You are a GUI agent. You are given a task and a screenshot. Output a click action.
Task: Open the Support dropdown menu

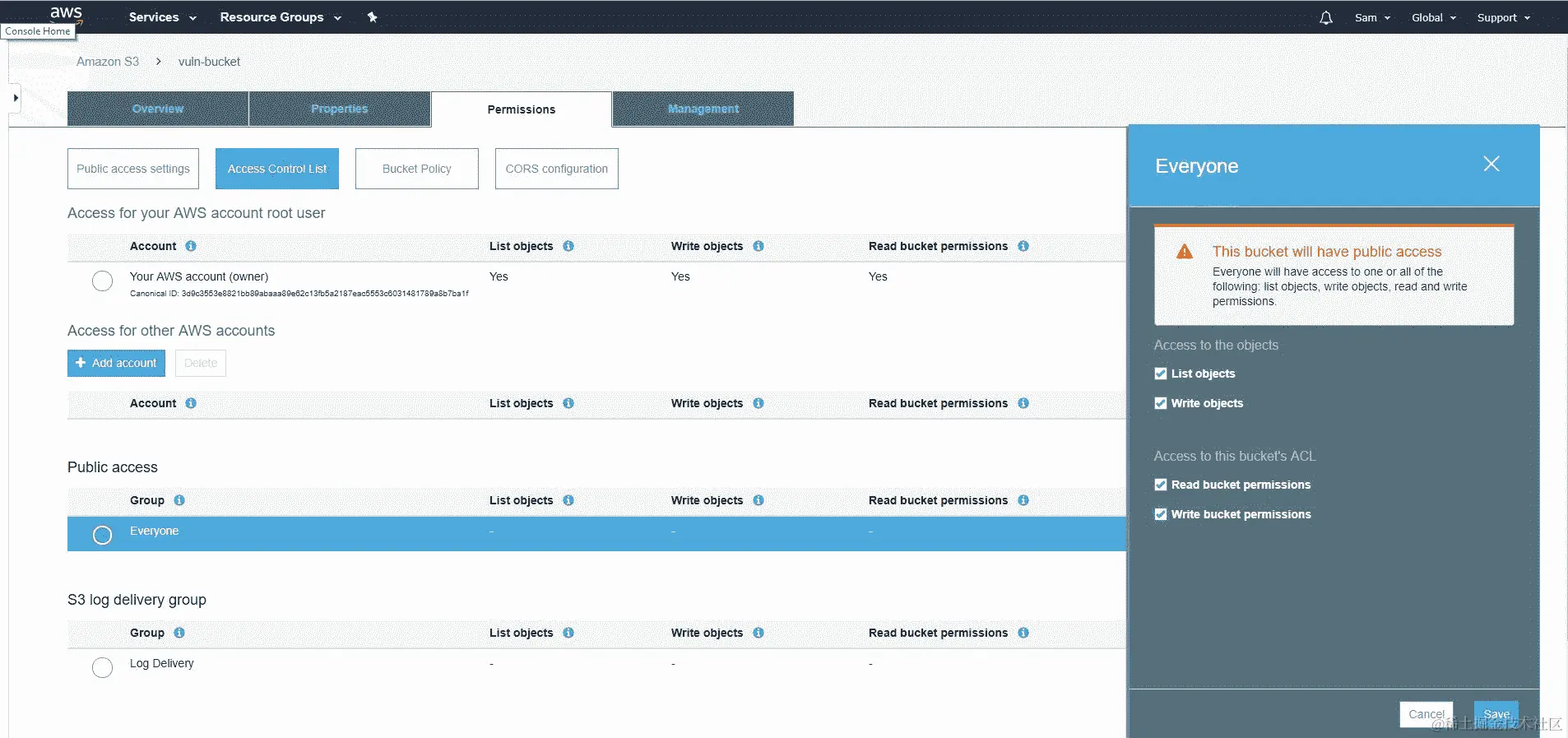click(1503, 17)
